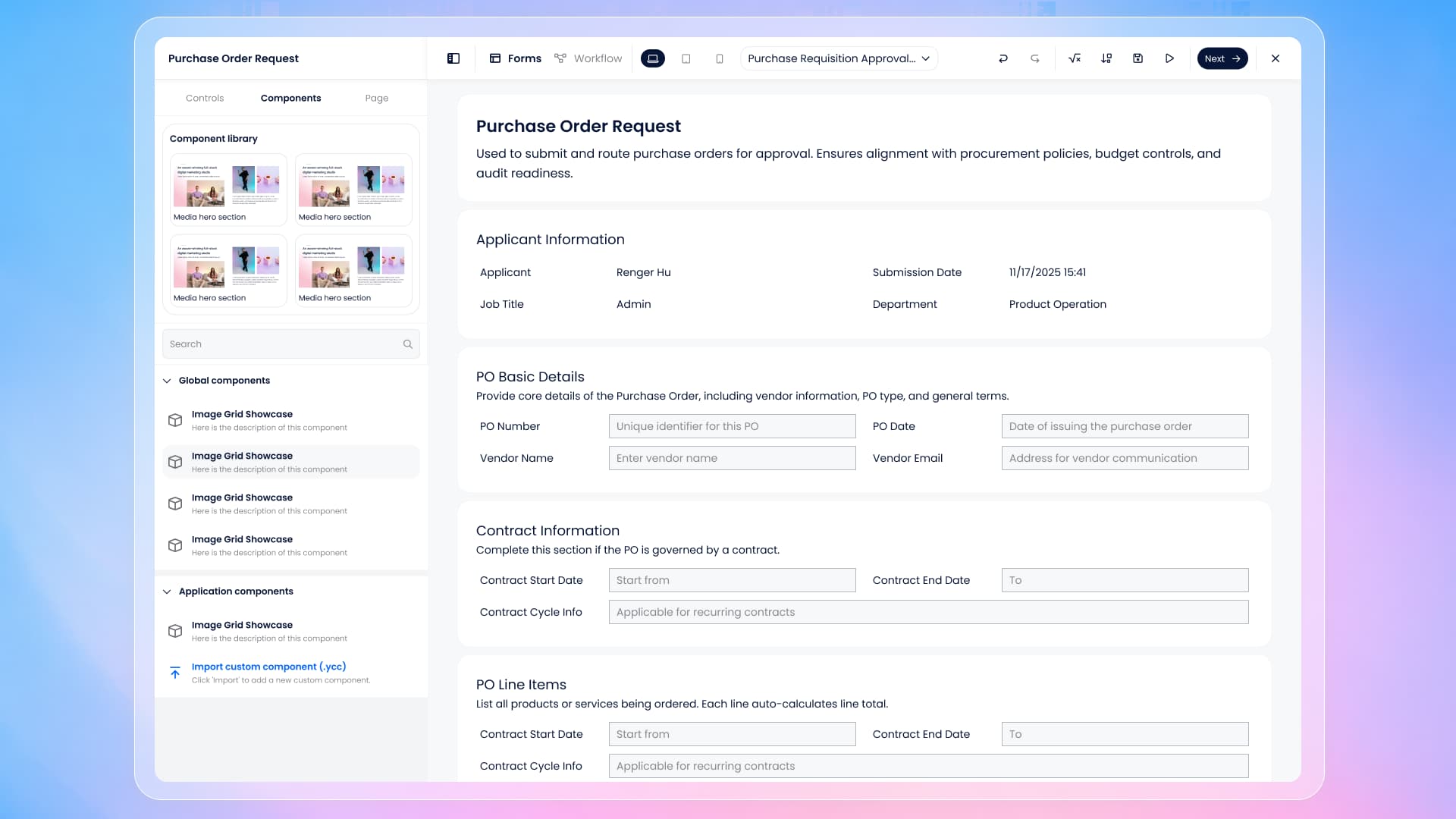Screen dimensions: 1456x819
Task: Click the sort order icon
Action: pyautogui.click(x=1106, y=58)
